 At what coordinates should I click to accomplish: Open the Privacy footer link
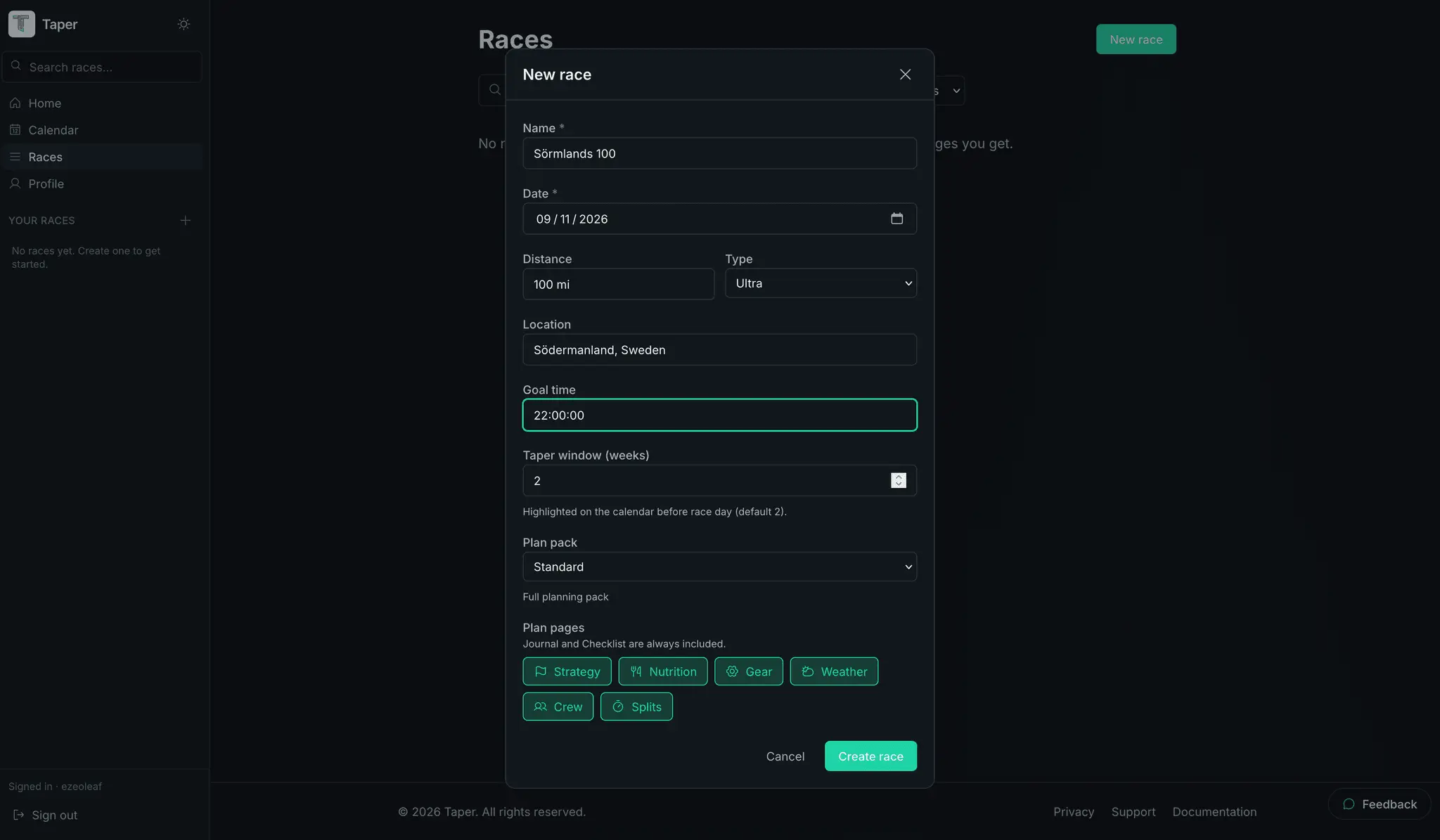[1074, 812]
